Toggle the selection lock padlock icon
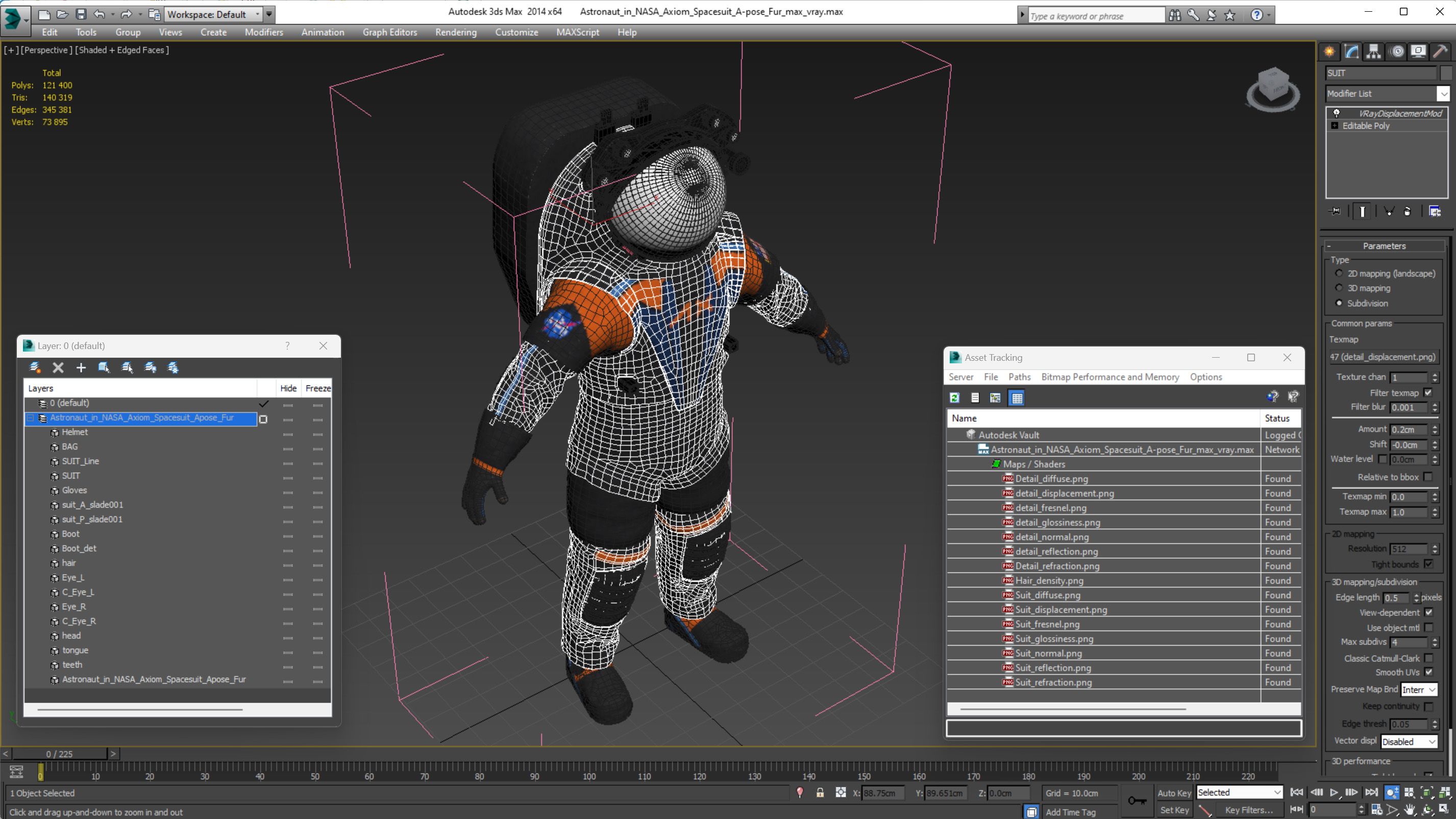Image resolution: width=1456 pixels, height=819 pixels. tap(820, 793)
